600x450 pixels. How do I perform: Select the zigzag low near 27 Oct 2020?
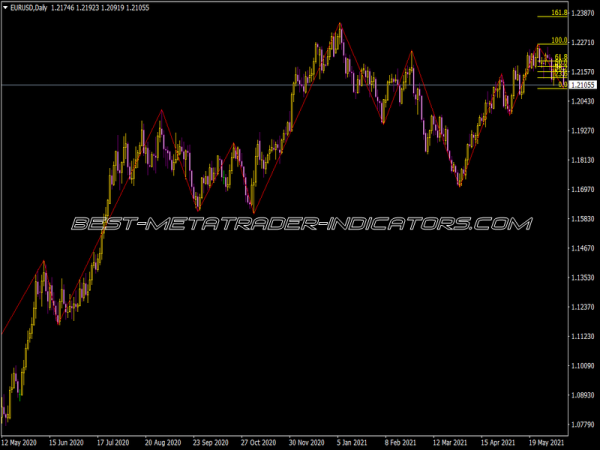click(x=253, y=213)
